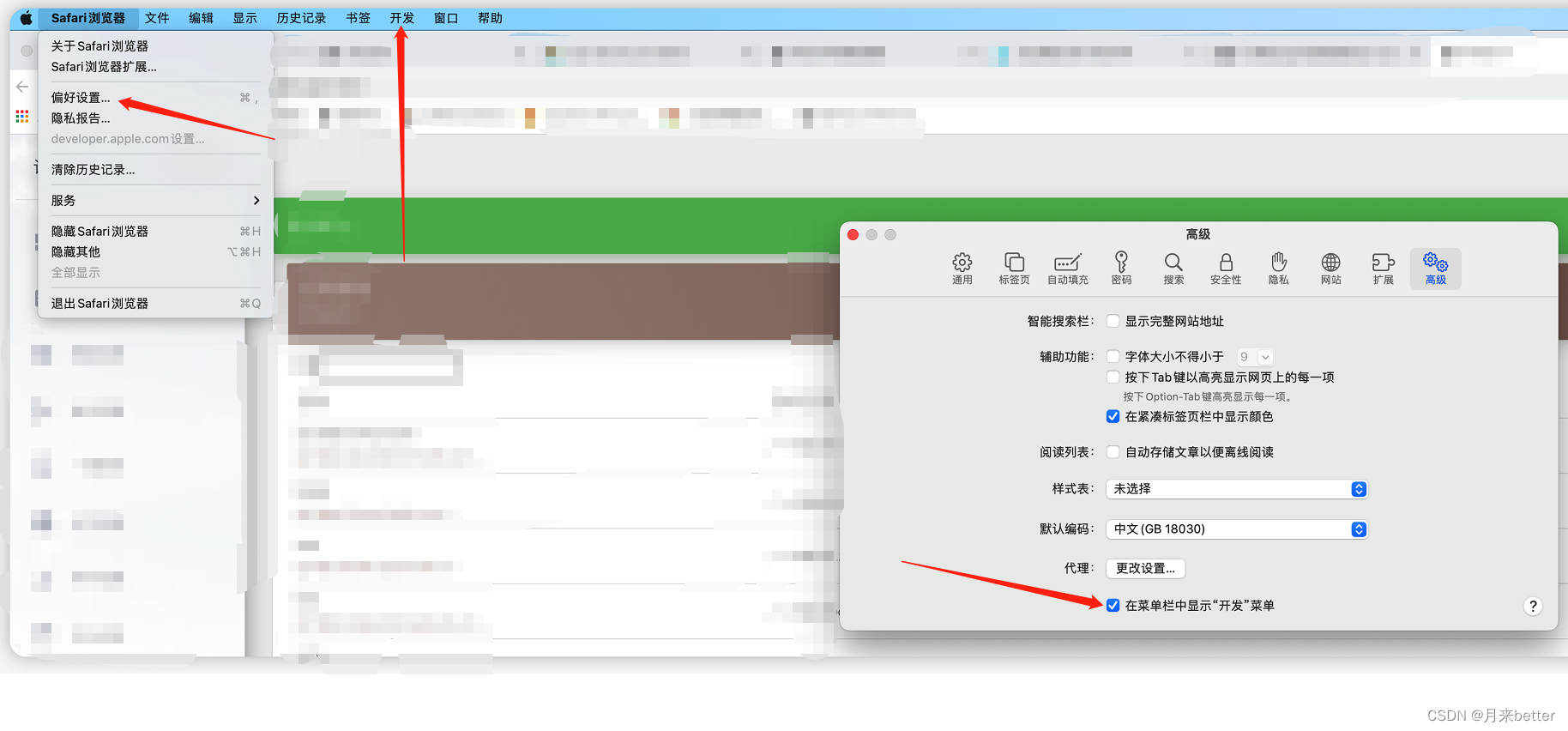Open the Websites (网站) preferences tab

[x=1330, y=269]
